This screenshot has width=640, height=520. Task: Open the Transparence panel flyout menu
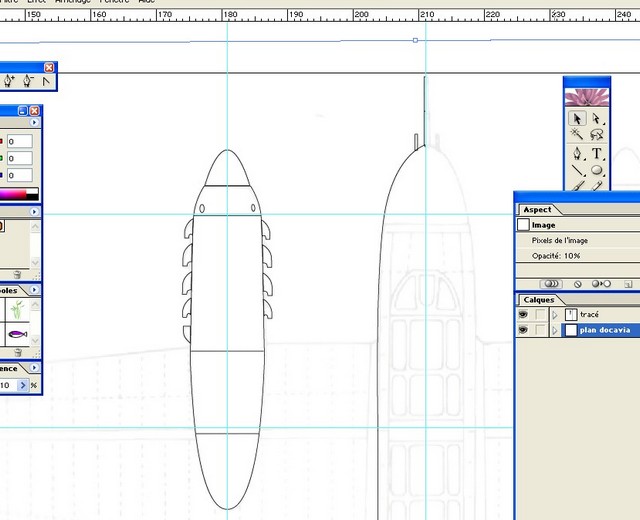35,368
